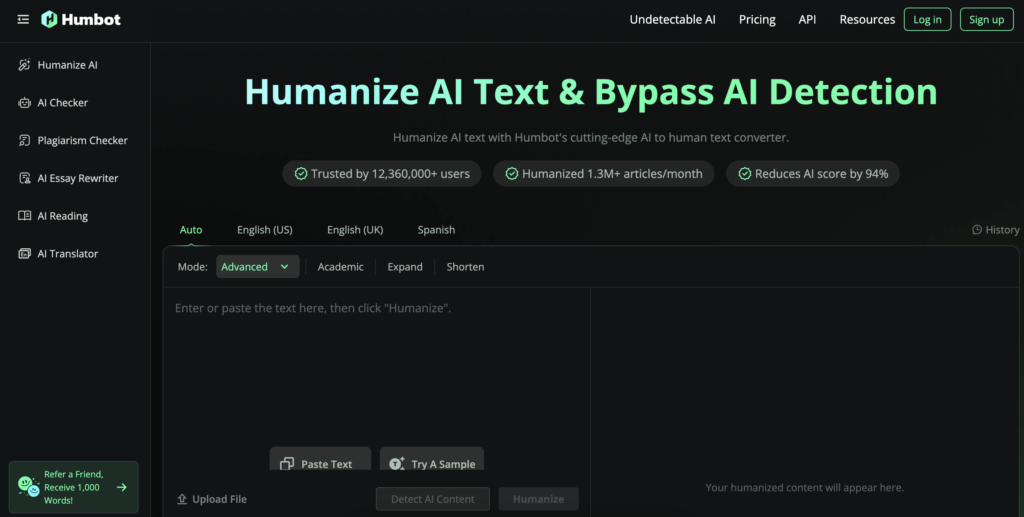Open the API link in header
Image resolution: width=1024 pixels, height=517 pixels.
807,20
